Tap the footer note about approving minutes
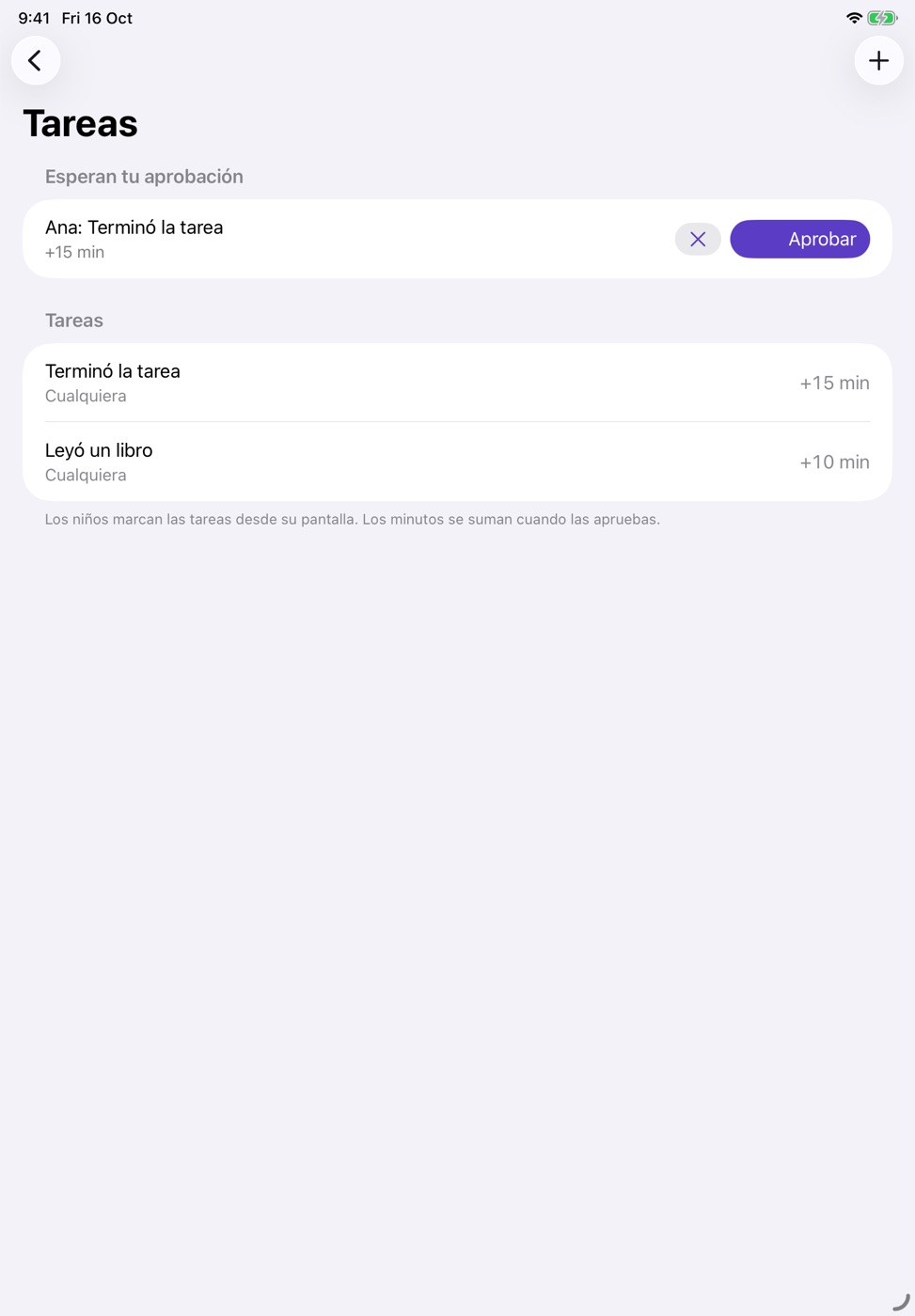This screenshot has height=1316, width=915. (353, 520)
